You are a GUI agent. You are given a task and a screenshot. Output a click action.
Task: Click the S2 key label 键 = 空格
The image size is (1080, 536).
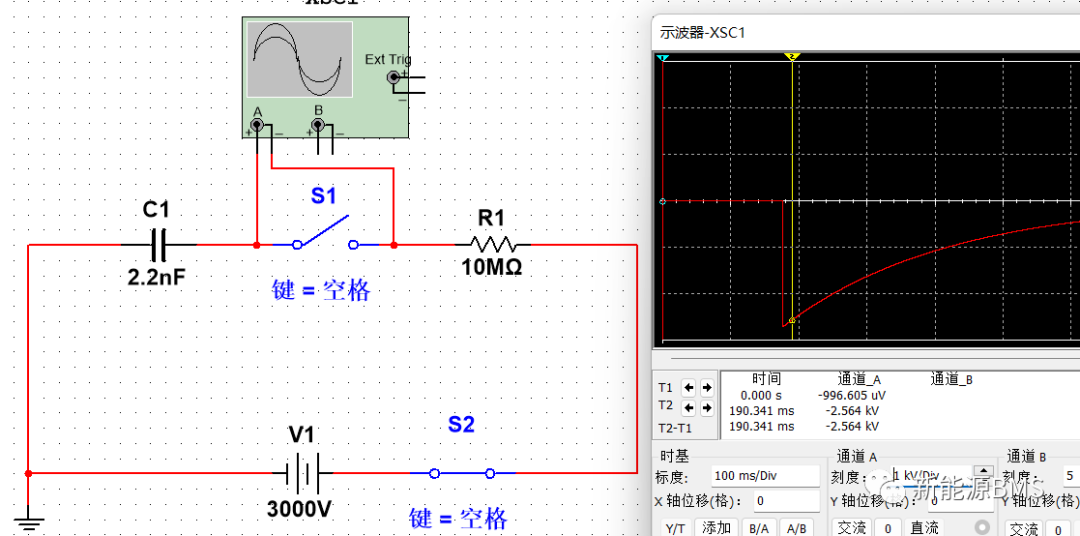pyautogui.click(x=459, y=517)
